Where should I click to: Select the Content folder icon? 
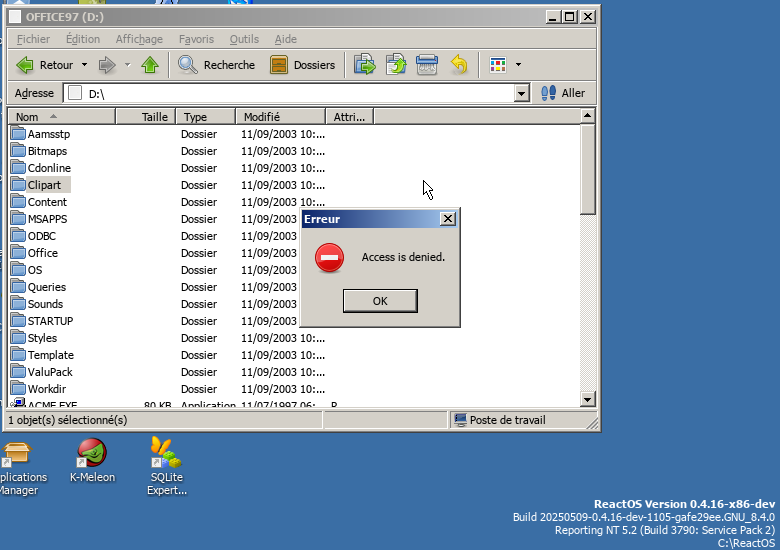coord(18,201)
